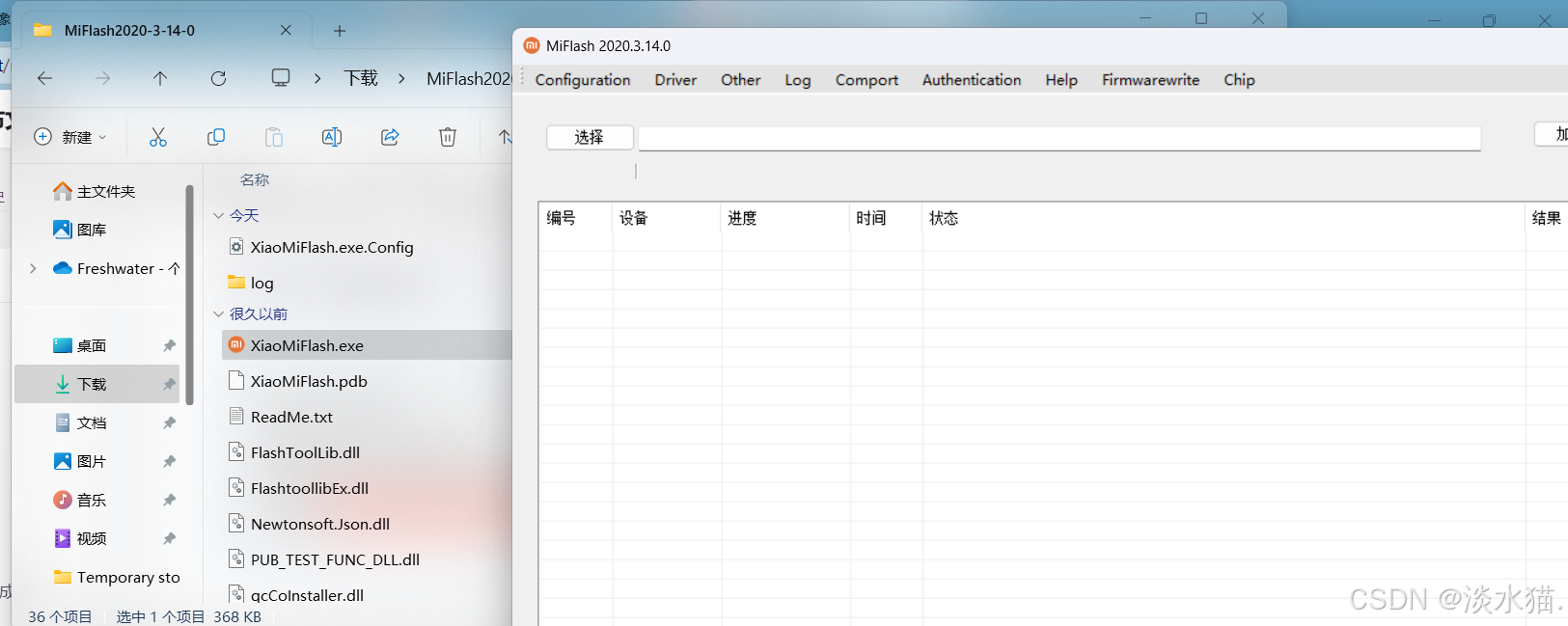Screen dimensions: 1568x626
Task: Click 下载 in the breadcrumb path
Action: tap(361, 78)
